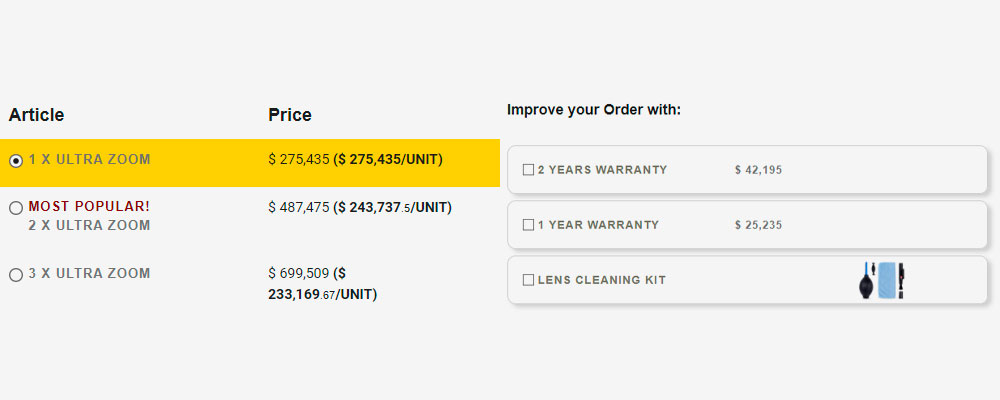Click the $ 487,475 price text
Viewport: 1000px width, 400px height.
click(298, 207)
